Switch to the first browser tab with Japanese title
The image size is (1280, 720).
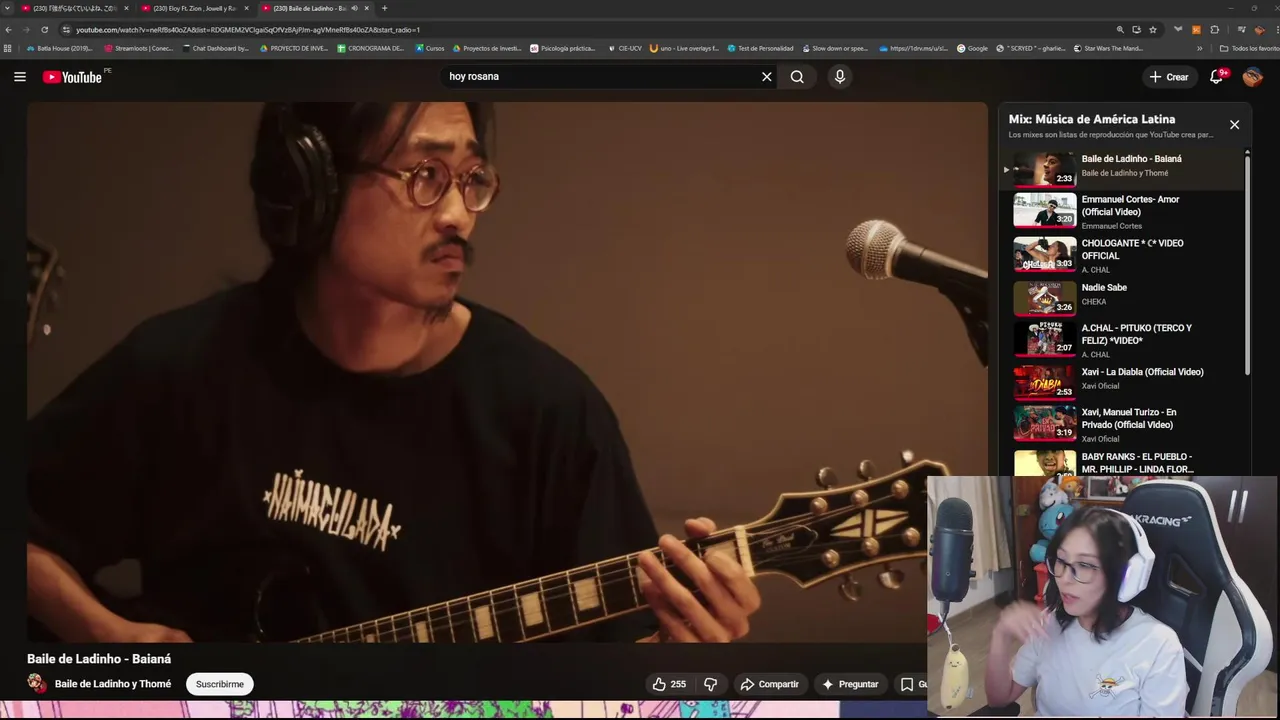coord(73,8)
